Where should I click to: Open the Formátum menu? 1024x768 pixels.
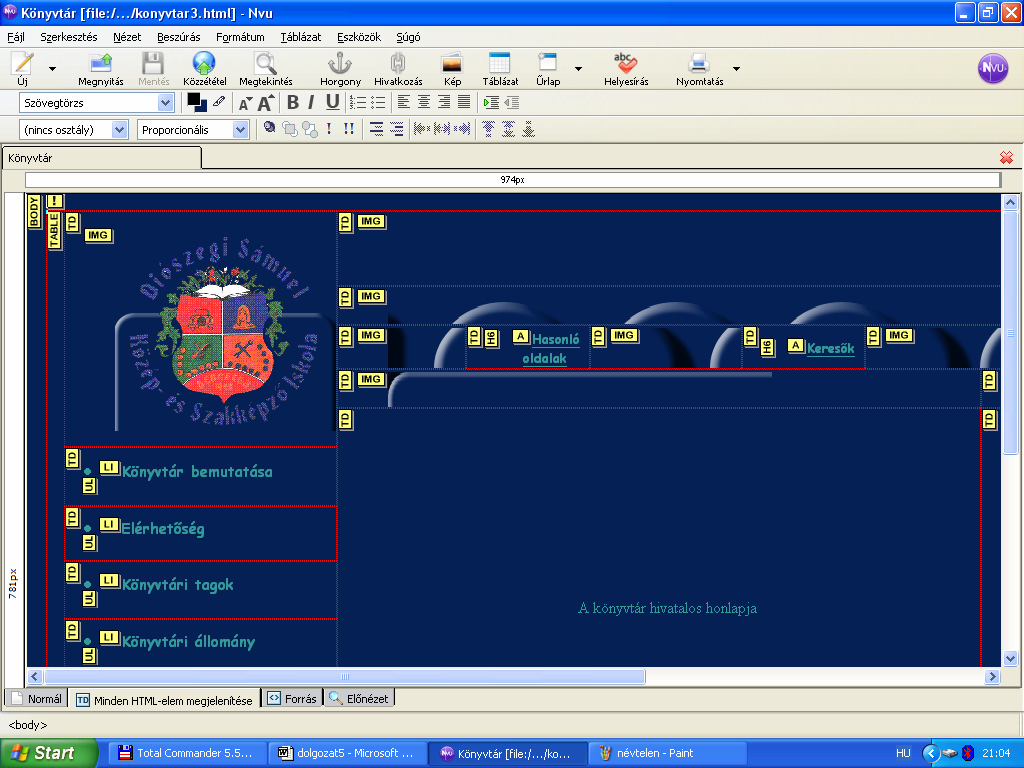pyautogui.click(x=240, y=37)
